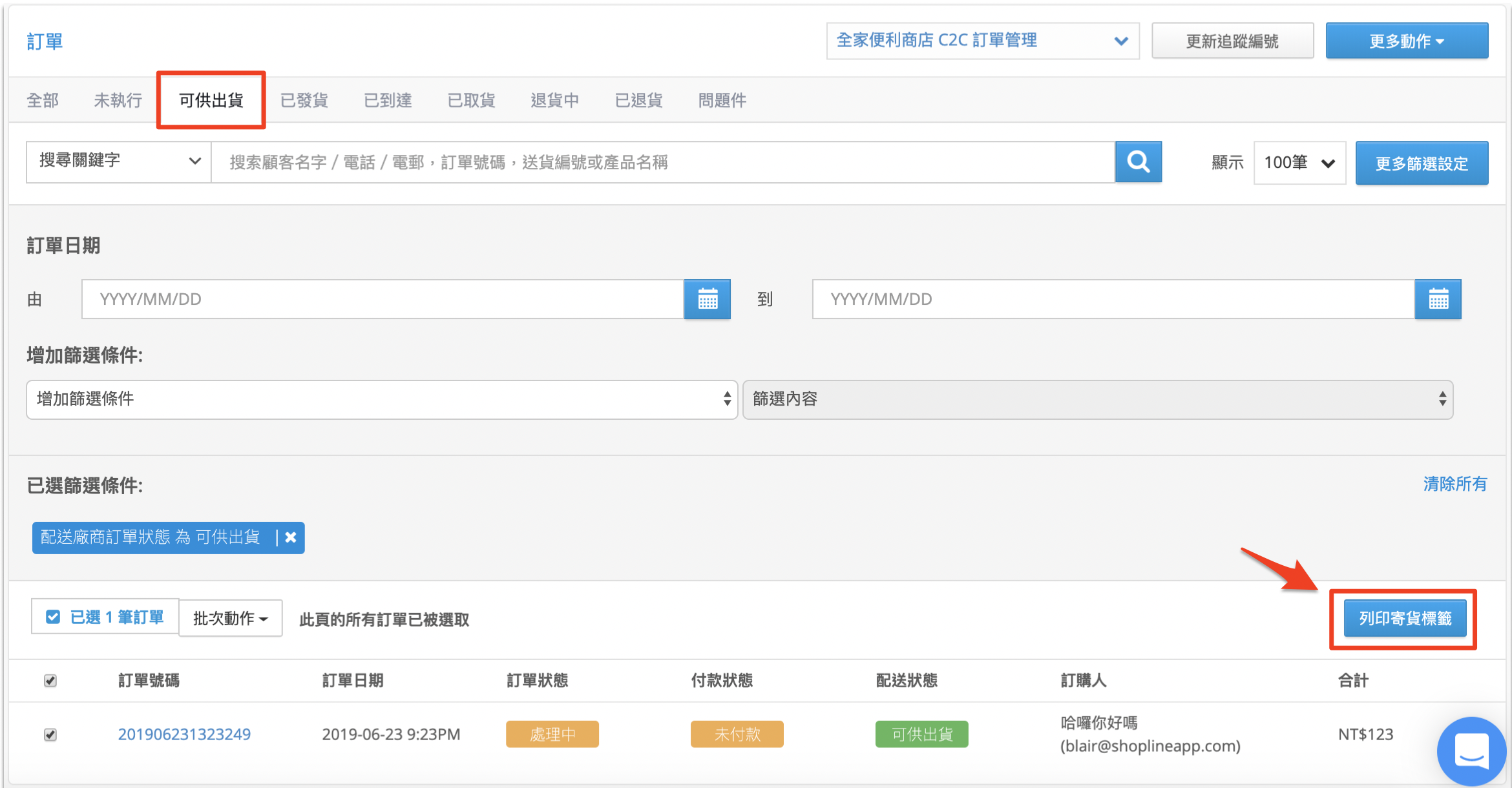This screenshot has height=788, width=1512.
Task: Uncheck order 201906231323249 row checkbox
Action: click(x=50, y=735)
